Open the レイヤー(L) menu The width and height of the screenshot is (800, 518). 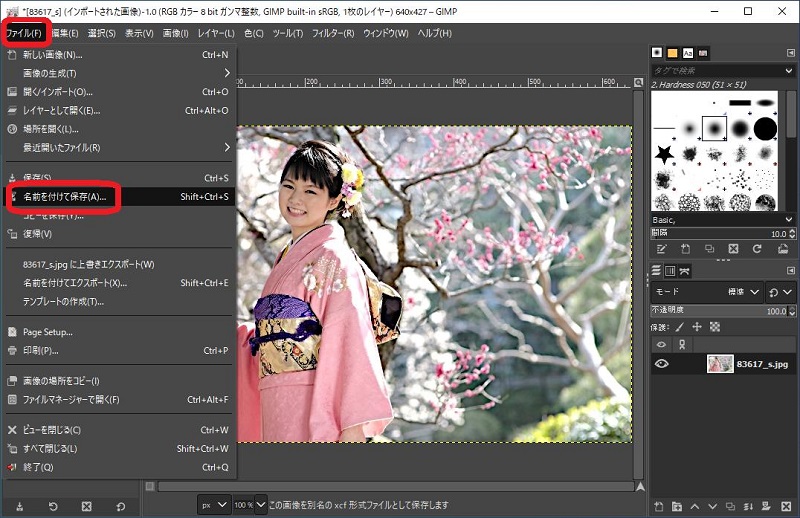[216, 33]
